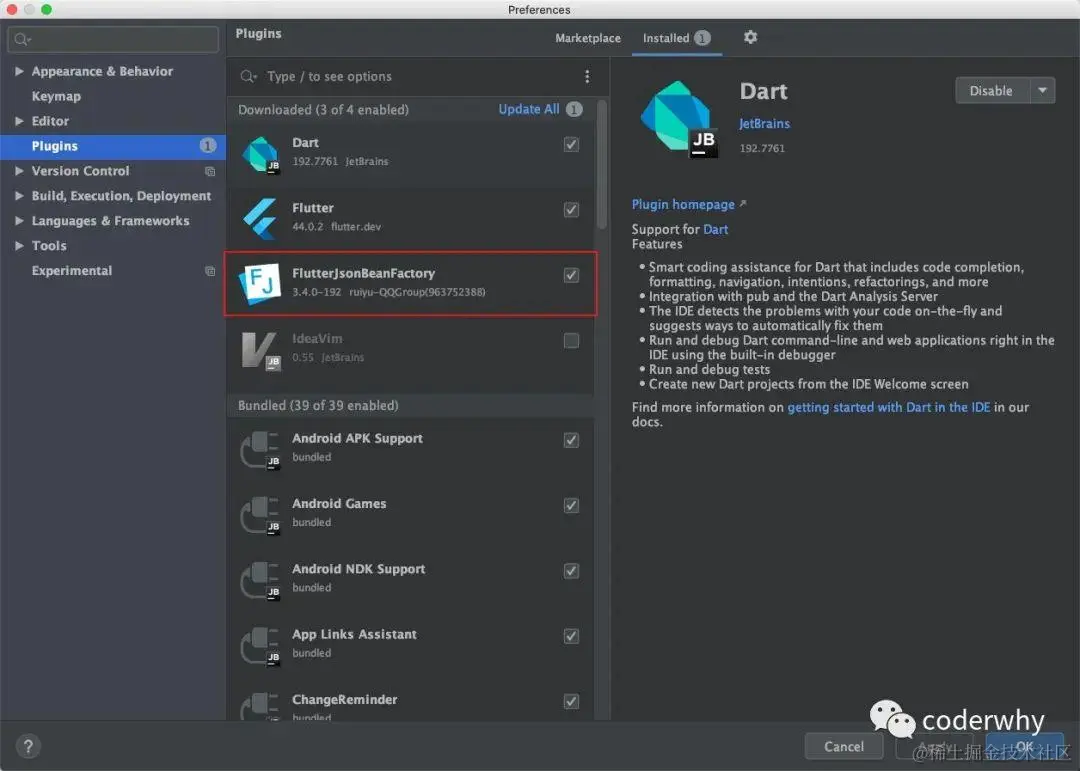This screenshot has height=771, width=1080.
Task: Click the FlutterJsonBeanFactory FJ icon
Action: [x=260, y=284]
